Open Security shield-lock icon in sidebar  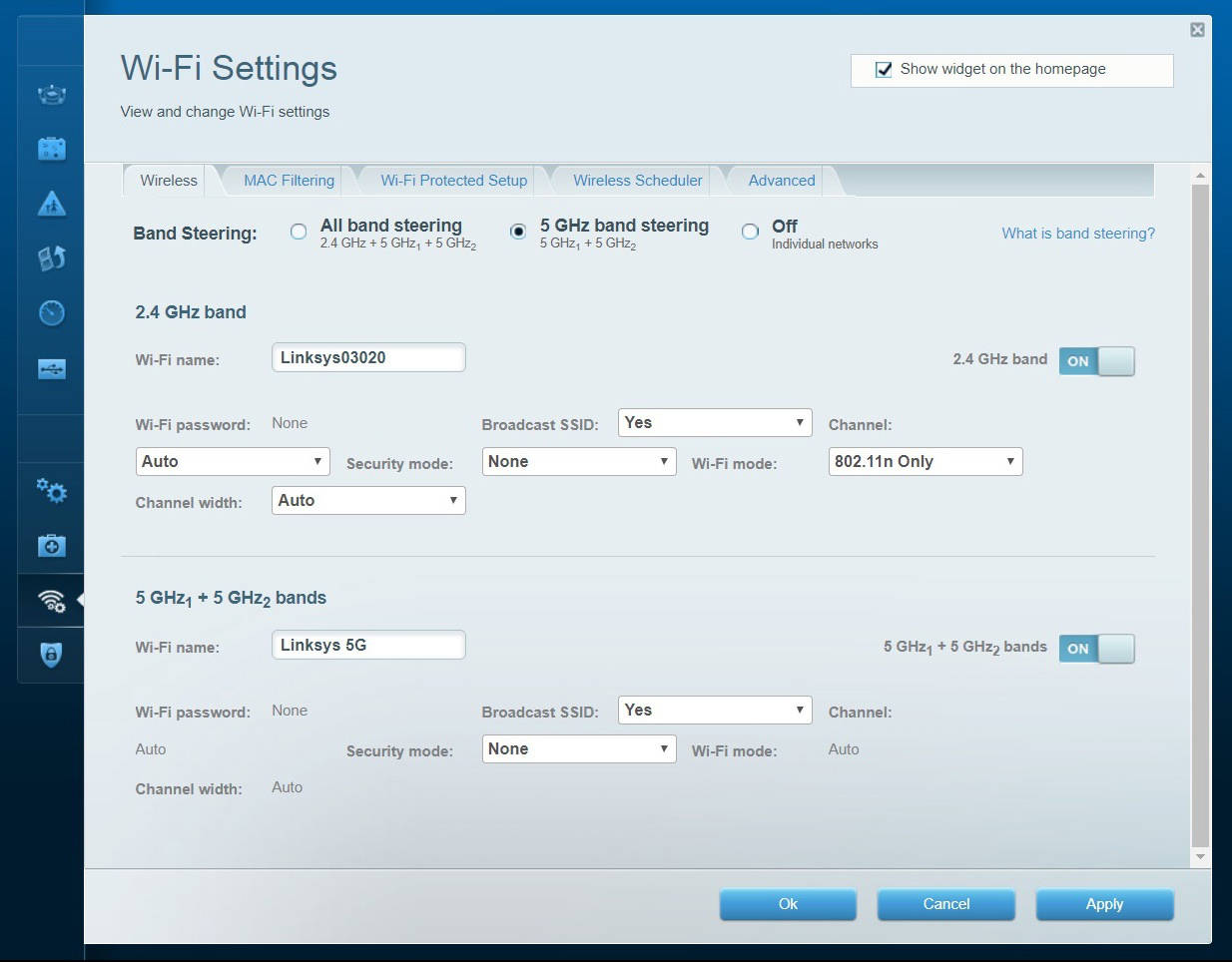[51, 655]
